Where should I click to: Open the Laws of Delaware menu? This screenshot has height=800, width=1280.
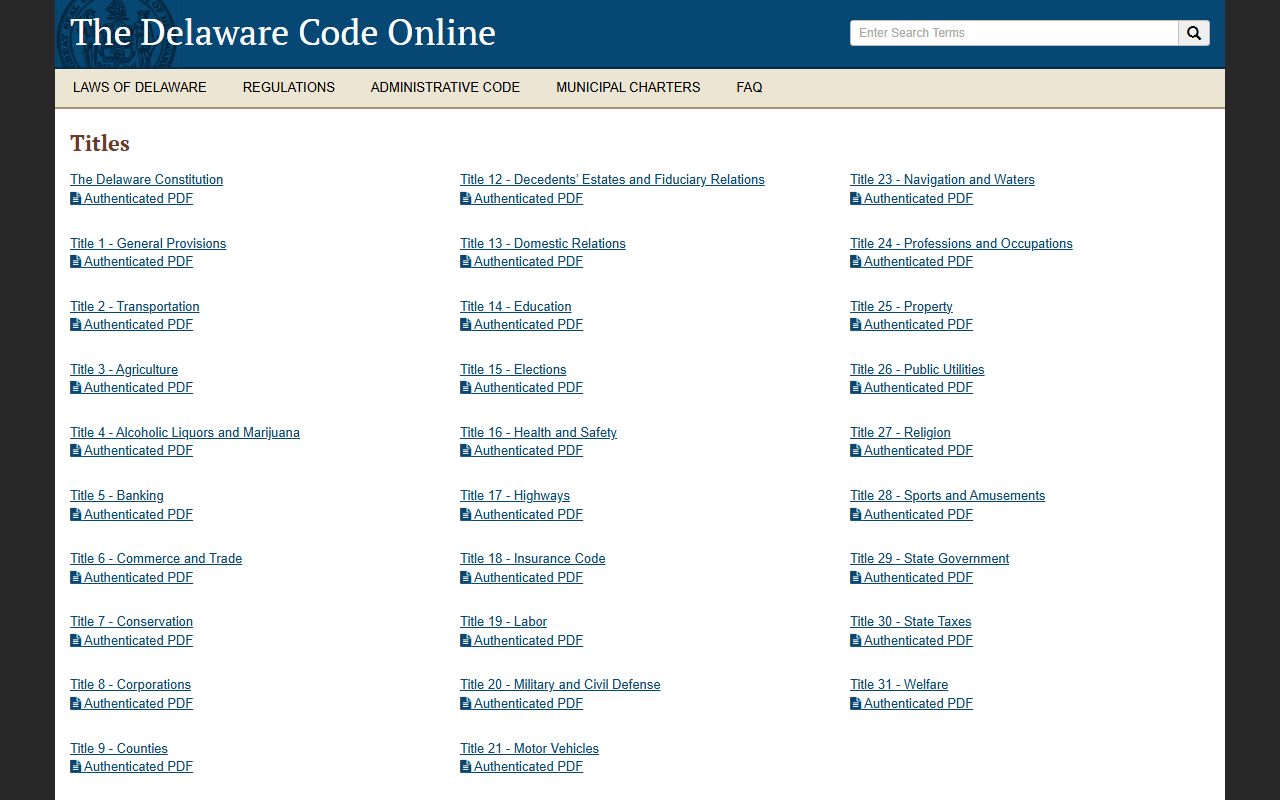click(x=140, y=87)
